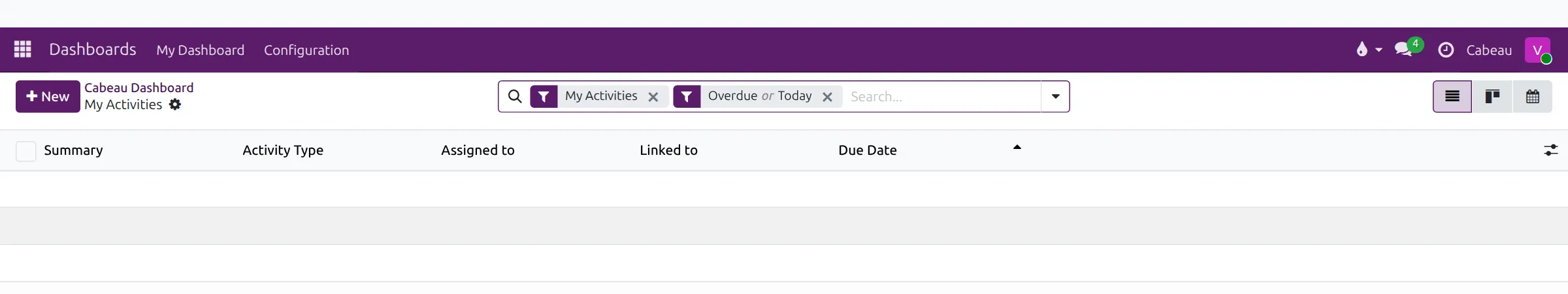Viewport: 1568px width, 294px height.
Task: Remove the My Activities filter
Action: coord(653,97)
